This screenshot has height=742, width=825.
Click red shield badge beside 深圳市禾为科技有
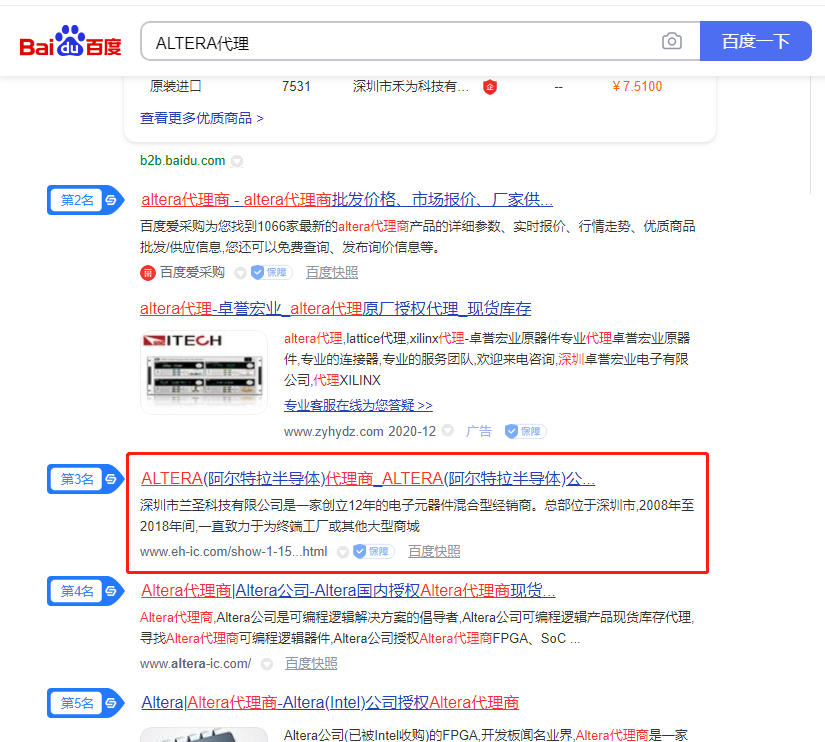[x=490, y=86]
